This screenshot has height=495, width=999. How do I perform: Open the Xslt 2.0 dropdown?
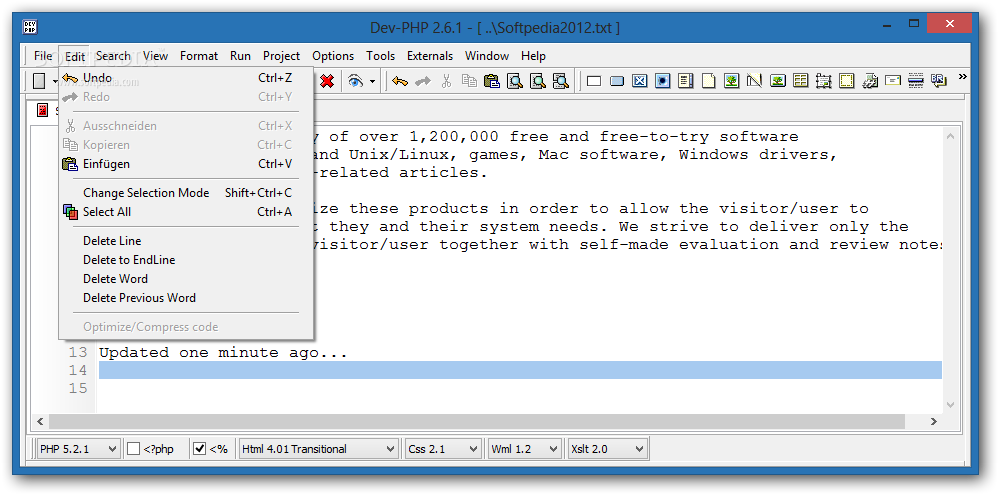(608, 448)
